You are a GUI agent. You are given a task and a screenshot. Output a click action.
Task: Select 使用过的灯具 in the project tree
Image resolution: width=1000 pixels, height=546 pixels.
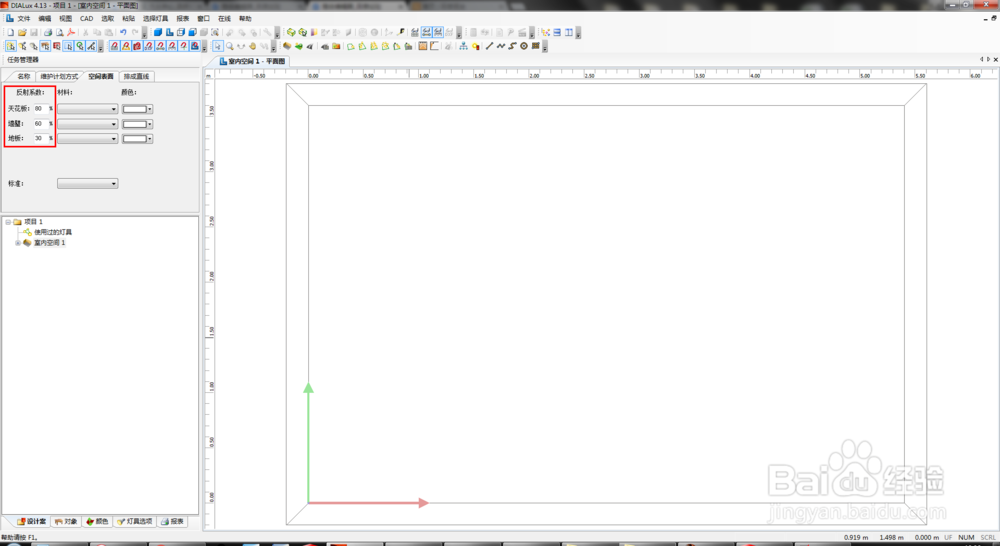click(x=53, y=232)
